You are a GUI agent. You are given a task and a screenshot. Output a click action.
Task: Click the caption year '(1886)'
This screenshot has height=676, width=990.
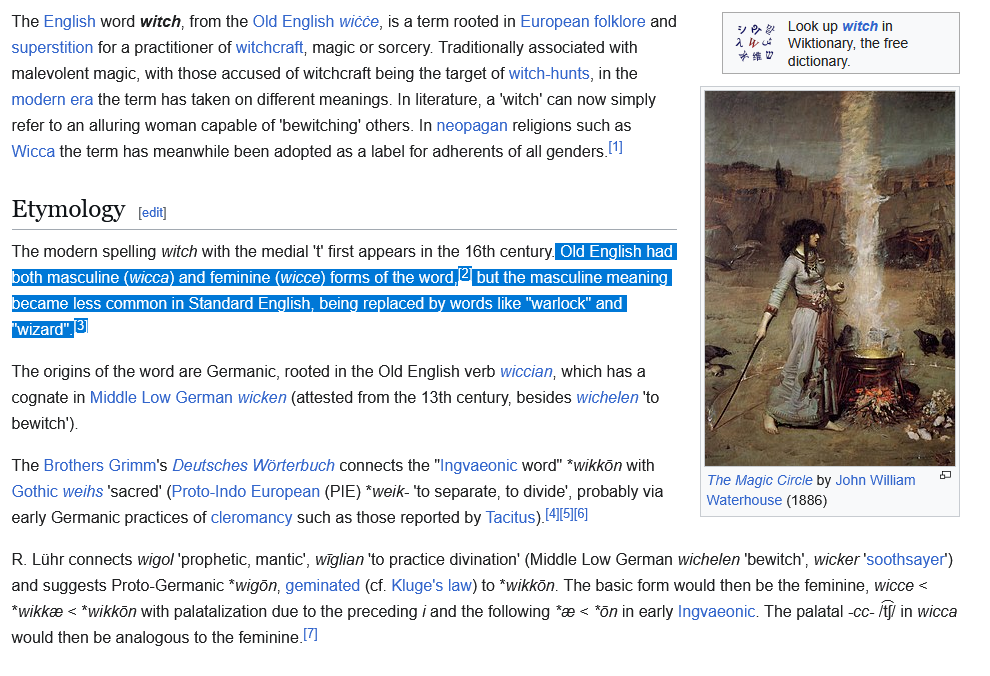coord(807,500)
